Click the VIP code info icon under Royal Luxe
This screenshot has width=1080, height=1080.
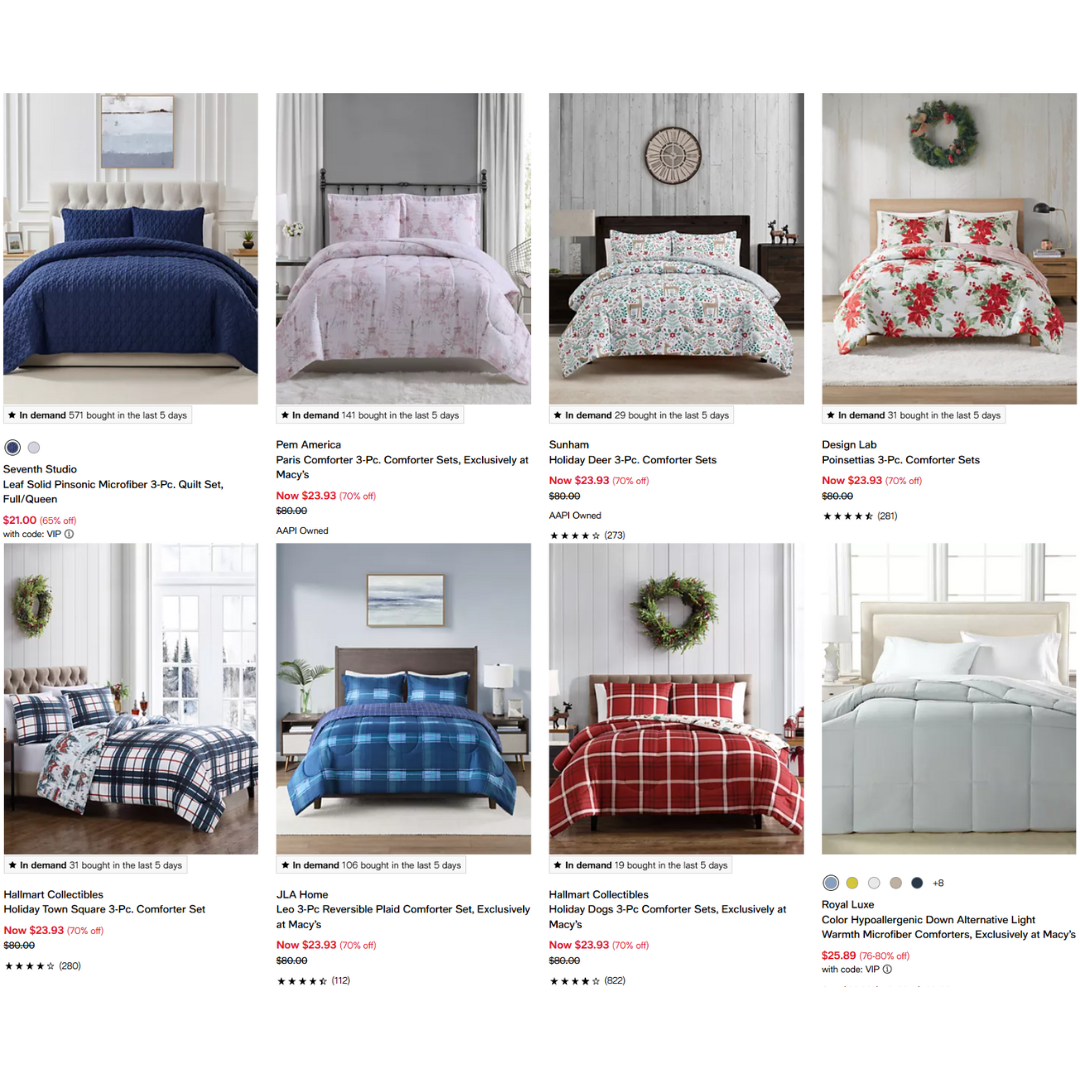[887, 969]
